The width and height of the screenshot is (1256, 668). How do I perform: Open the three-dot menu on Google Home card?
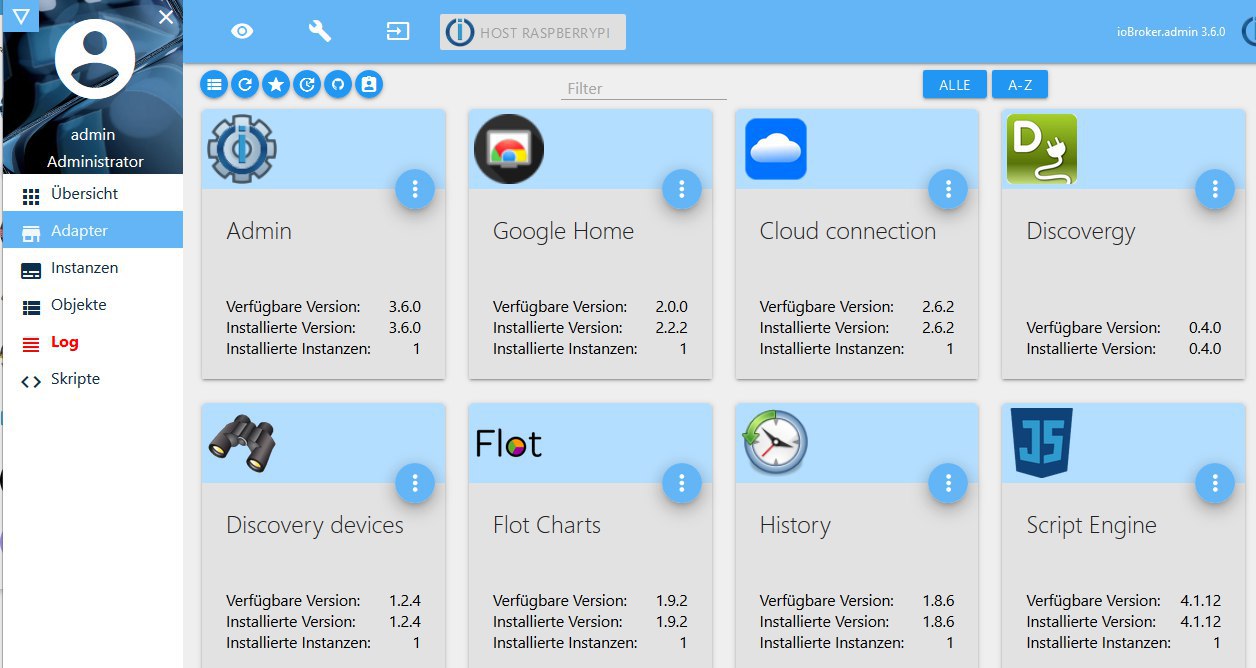coord(682,189)
